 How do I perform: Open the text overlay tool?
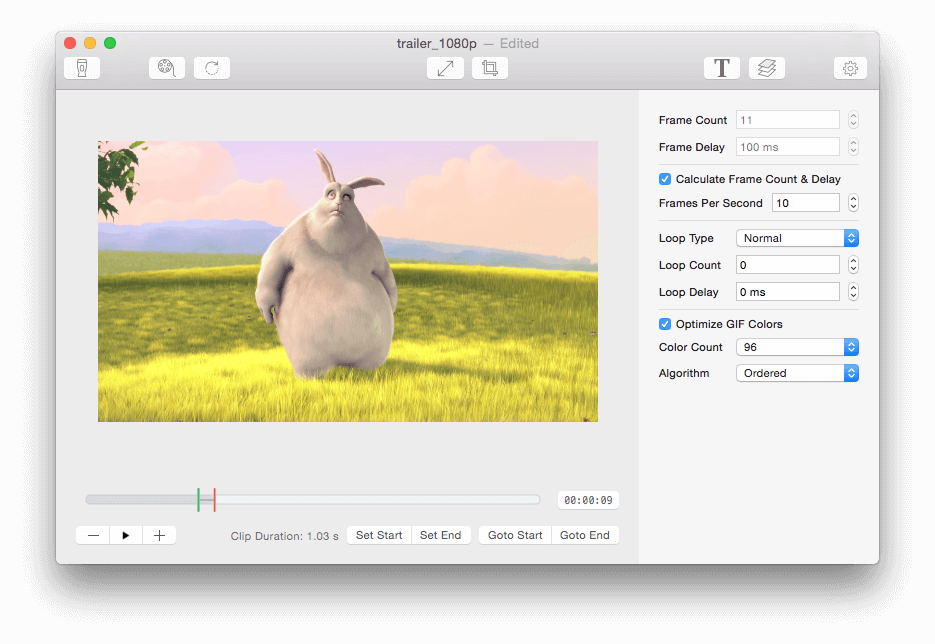[x=722, y=67]
